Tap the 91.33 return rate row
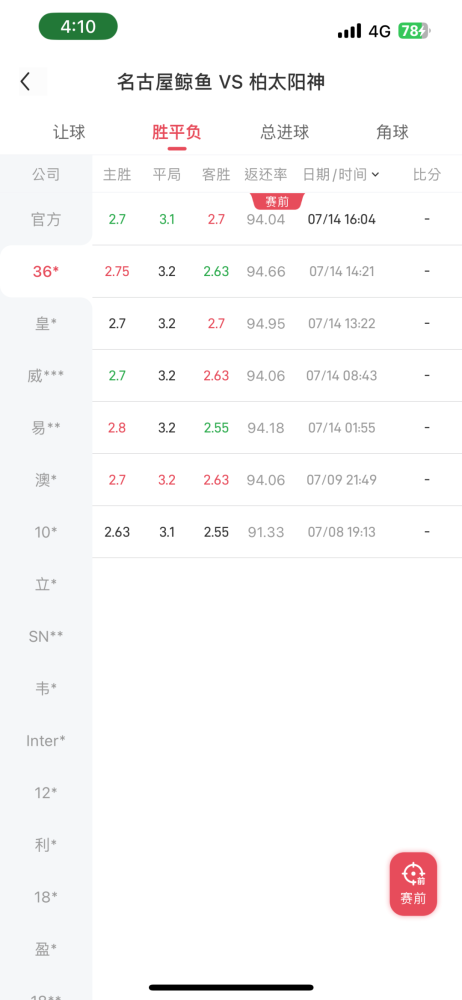Viewport: 462px width, 1000px height. (x=277, y=532)
